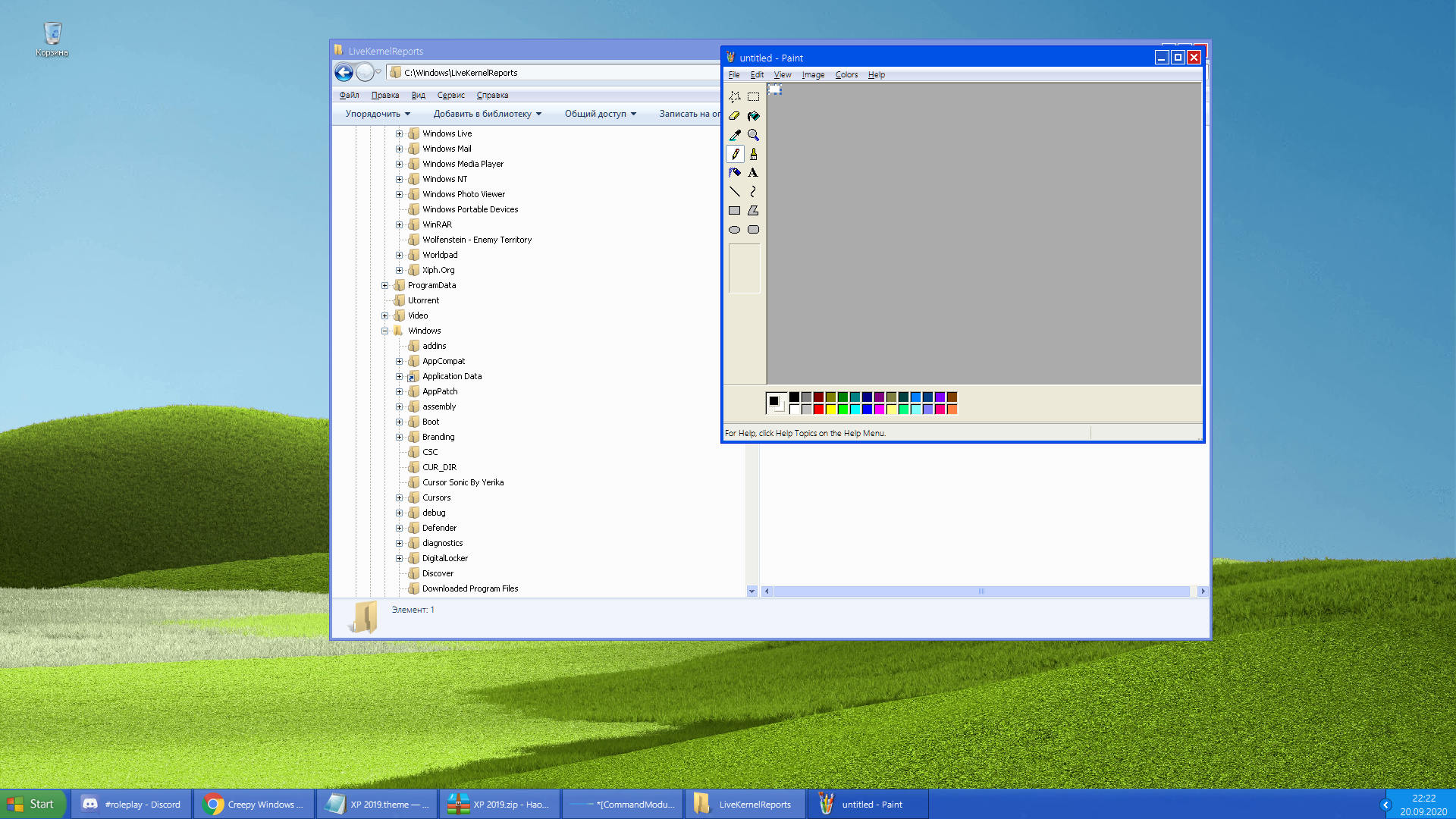Image resolution: width=1456 pixels, height=819 pixels.
Task: Click the back navigation arrow in Explorer
Action: (x=344, y=72)
